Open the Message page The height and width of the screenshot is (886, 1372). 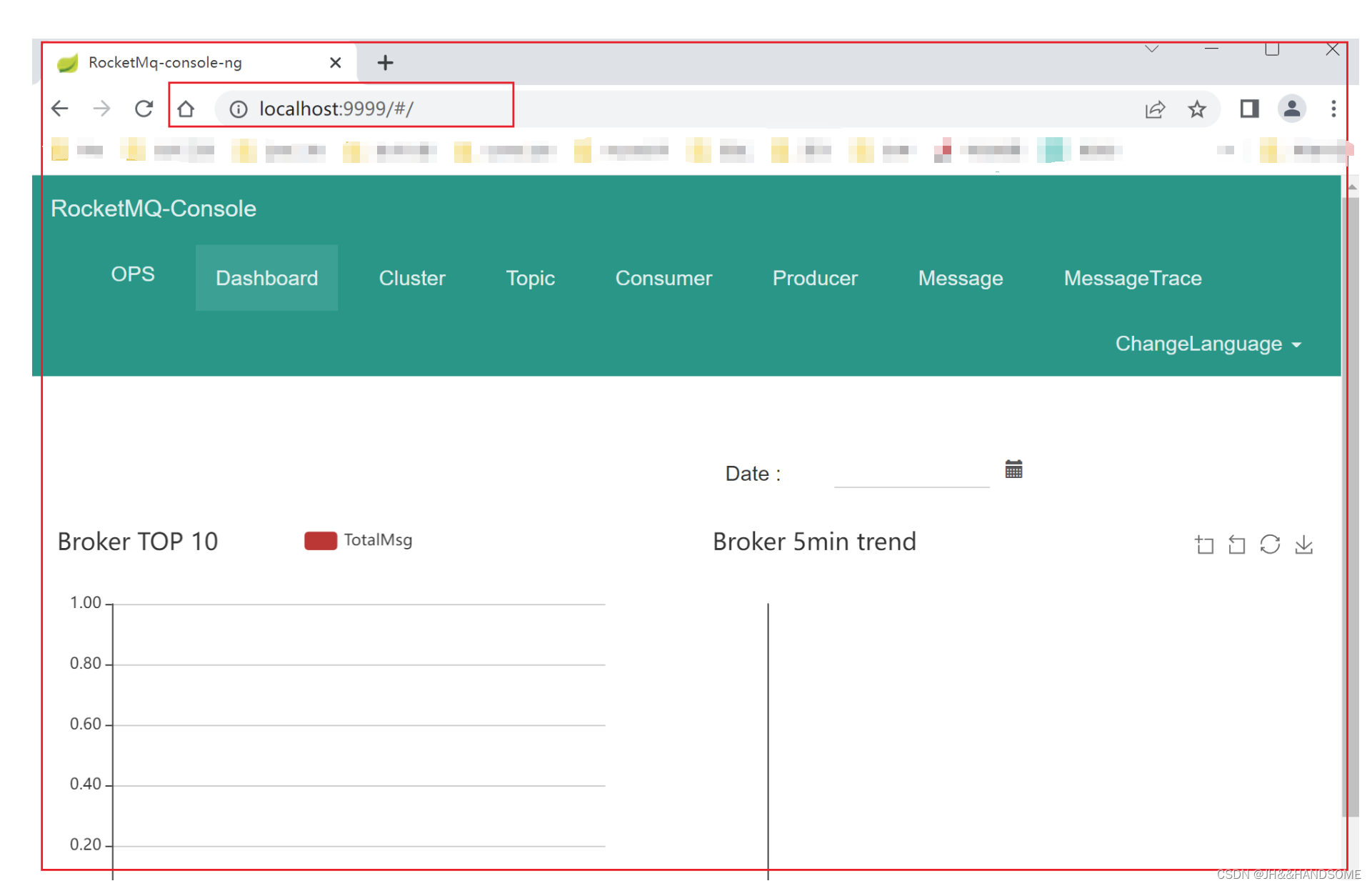[x=961, y=278]
